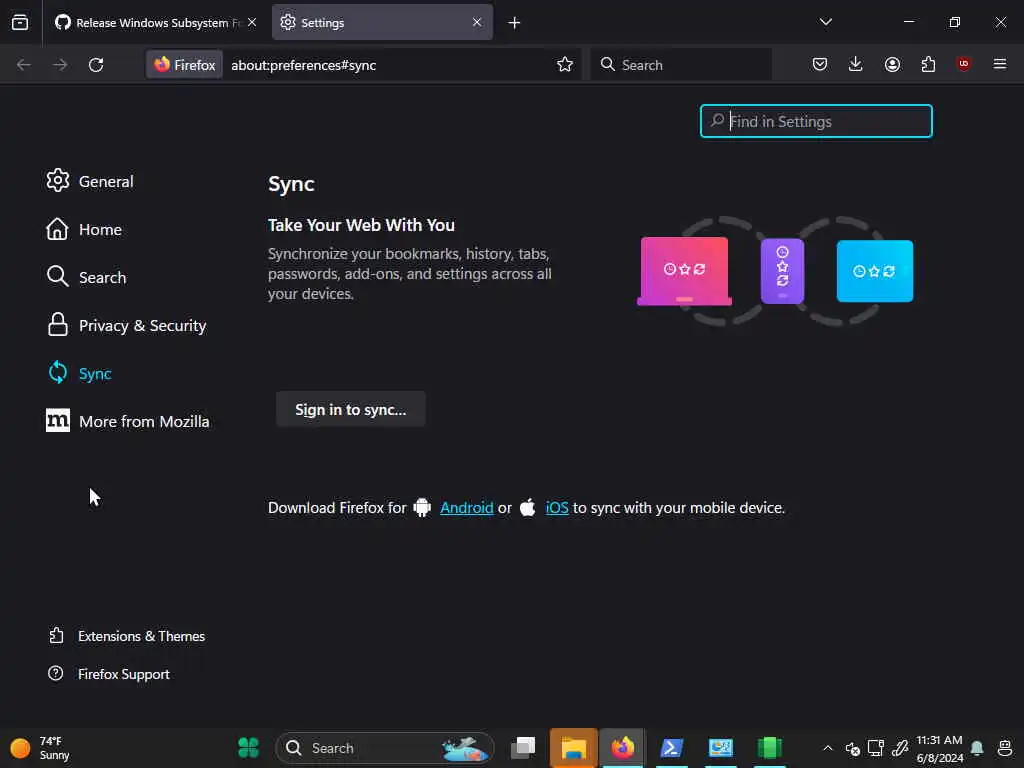Open the display/network tray icon
Screen dimensions: 1024x768
(876, 748)
